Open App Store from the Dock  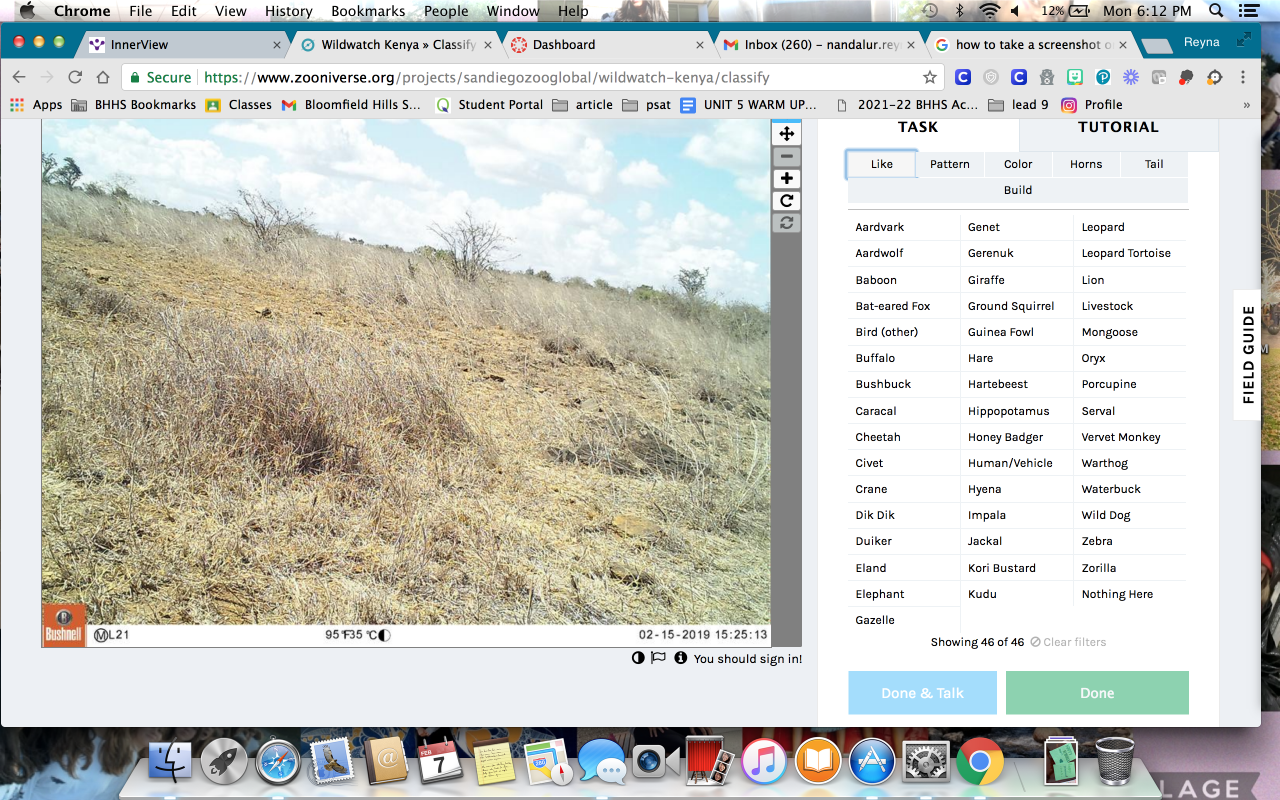pyautogui.click(x=872, y=763)
